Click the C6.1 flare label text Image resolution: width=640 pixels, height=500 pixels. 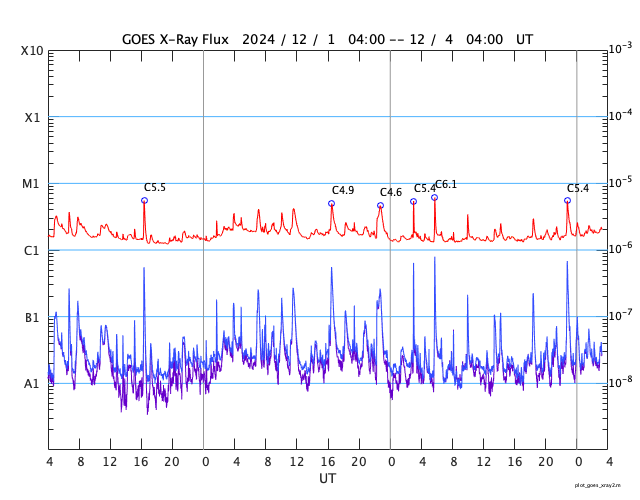[446, 185]
